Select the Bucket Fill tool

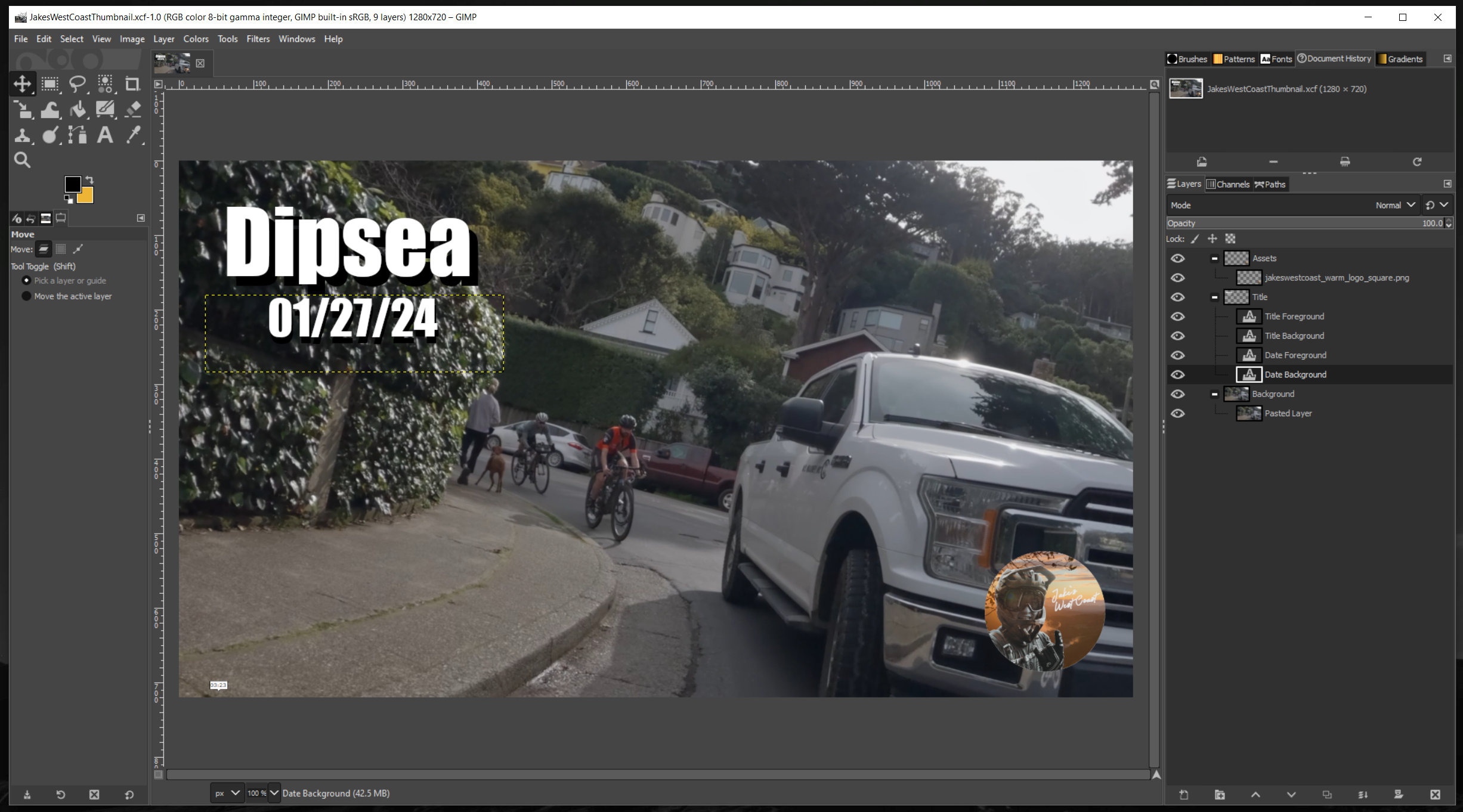(78, 110)
